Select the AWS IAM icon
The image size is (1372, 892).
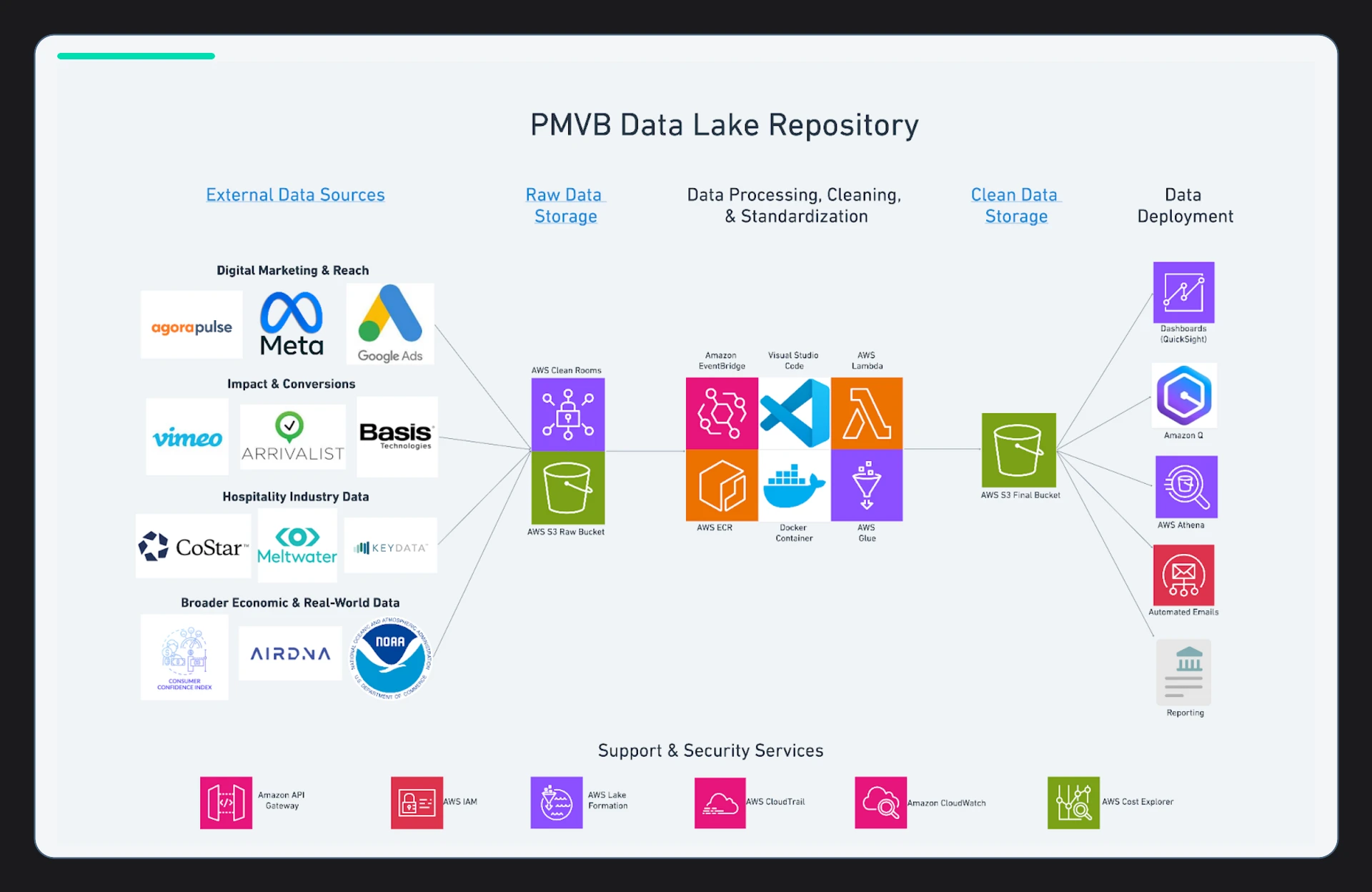coord(417,803)
